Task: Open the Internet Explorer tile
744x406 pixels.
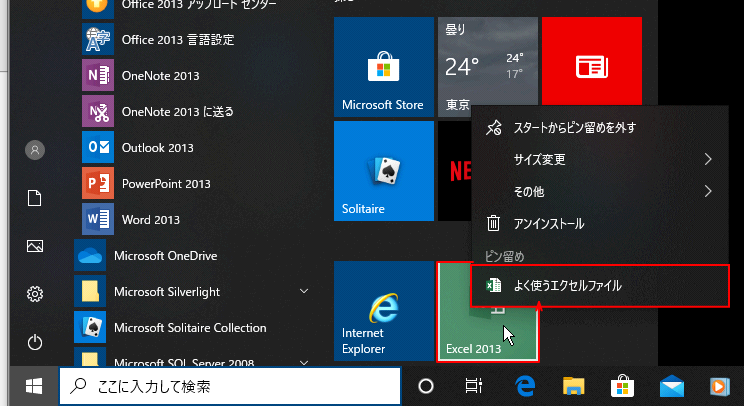Action: [384, 311]
